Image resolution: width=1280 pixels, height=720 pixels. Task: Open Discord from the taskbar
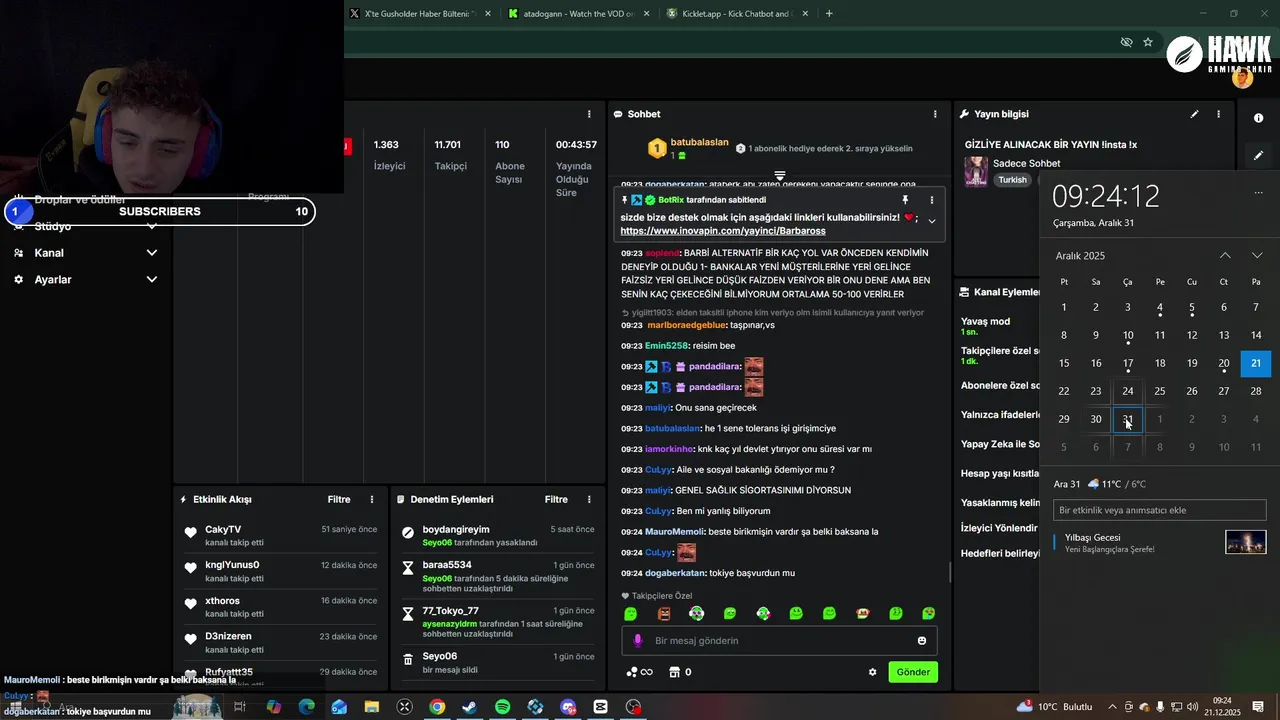click(x=568, y=707)
